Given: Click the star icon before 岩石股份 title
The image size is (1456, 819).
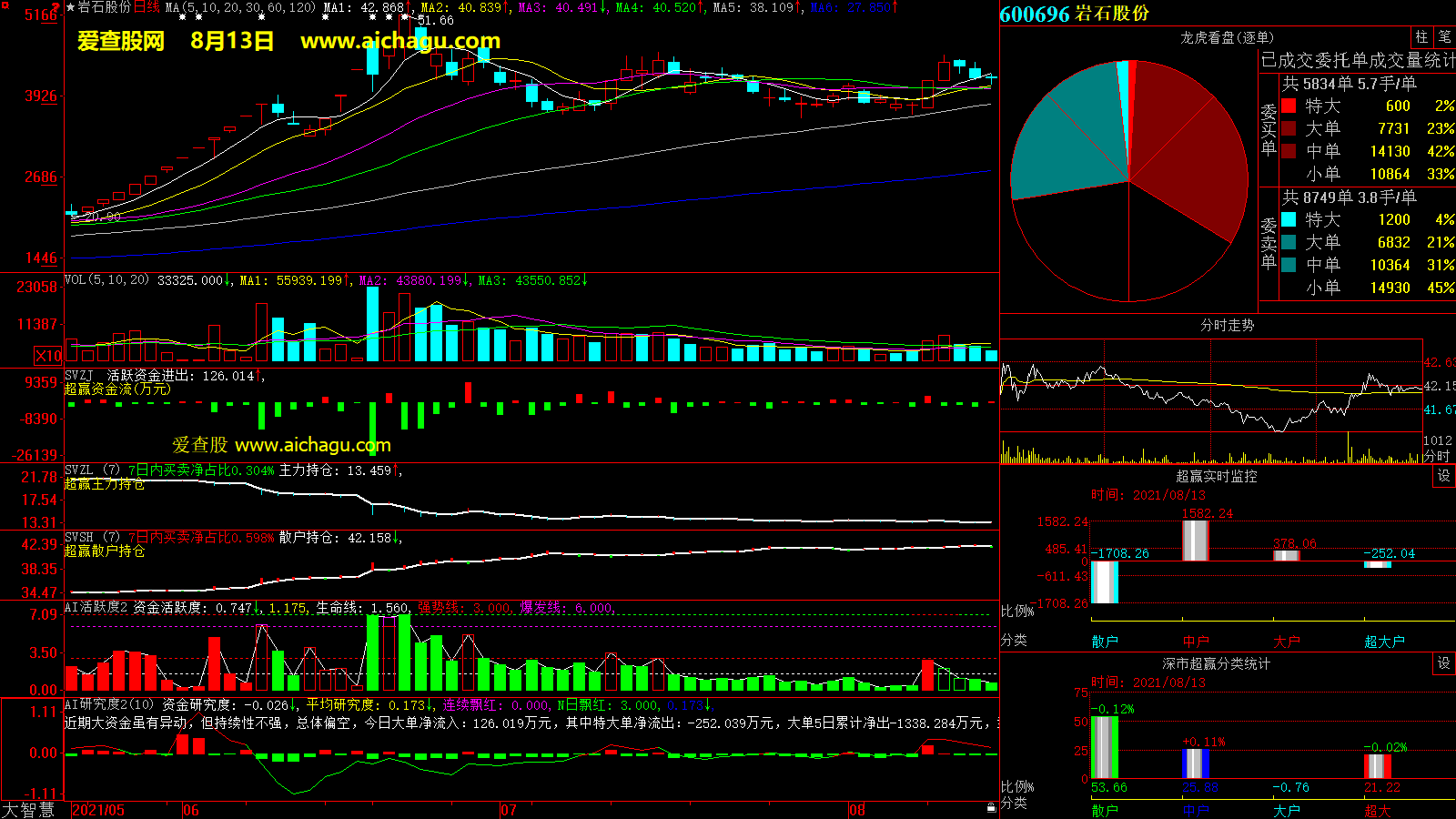Looking at the screenshot, I should pyautogui.click(x=70, y=7).
